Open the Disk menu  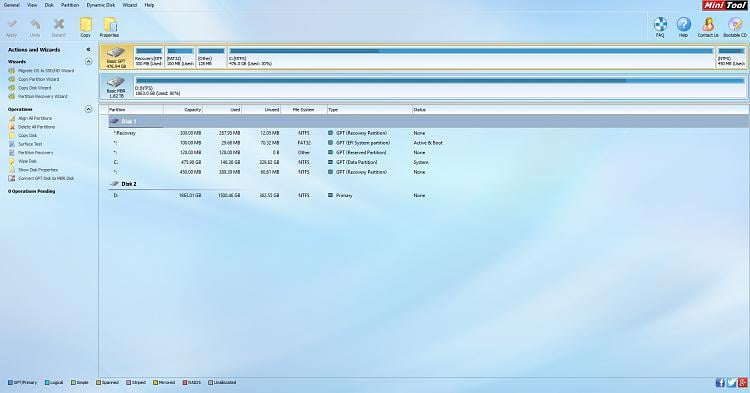click(x=49, y=5)
